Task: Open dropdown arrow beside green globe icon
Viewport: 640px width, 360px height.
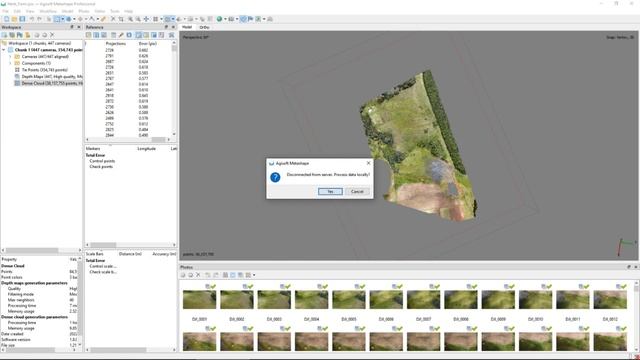Action: 225,19
